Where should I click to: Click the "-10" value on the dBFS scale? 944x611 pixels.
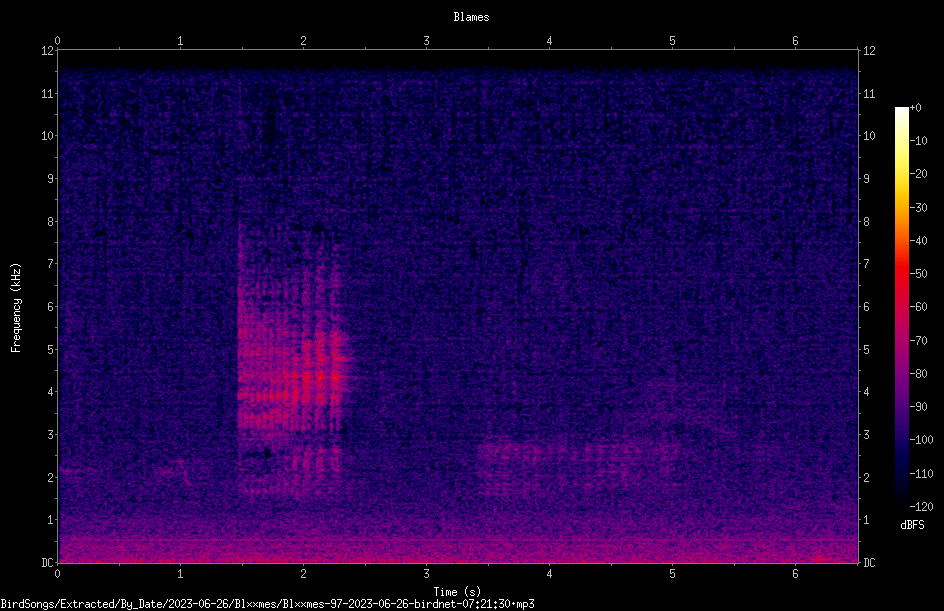tap(919, 140)
